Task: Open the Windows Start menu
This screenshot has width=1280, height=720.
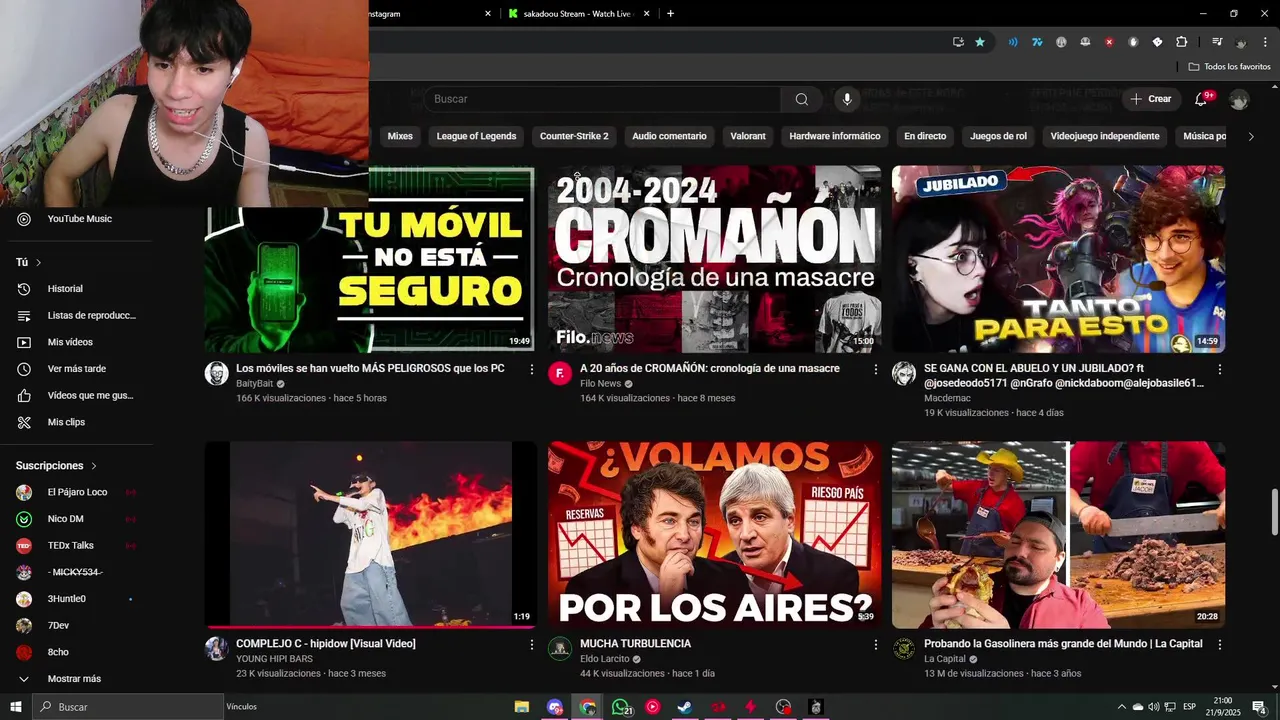Action: [16, 707]
